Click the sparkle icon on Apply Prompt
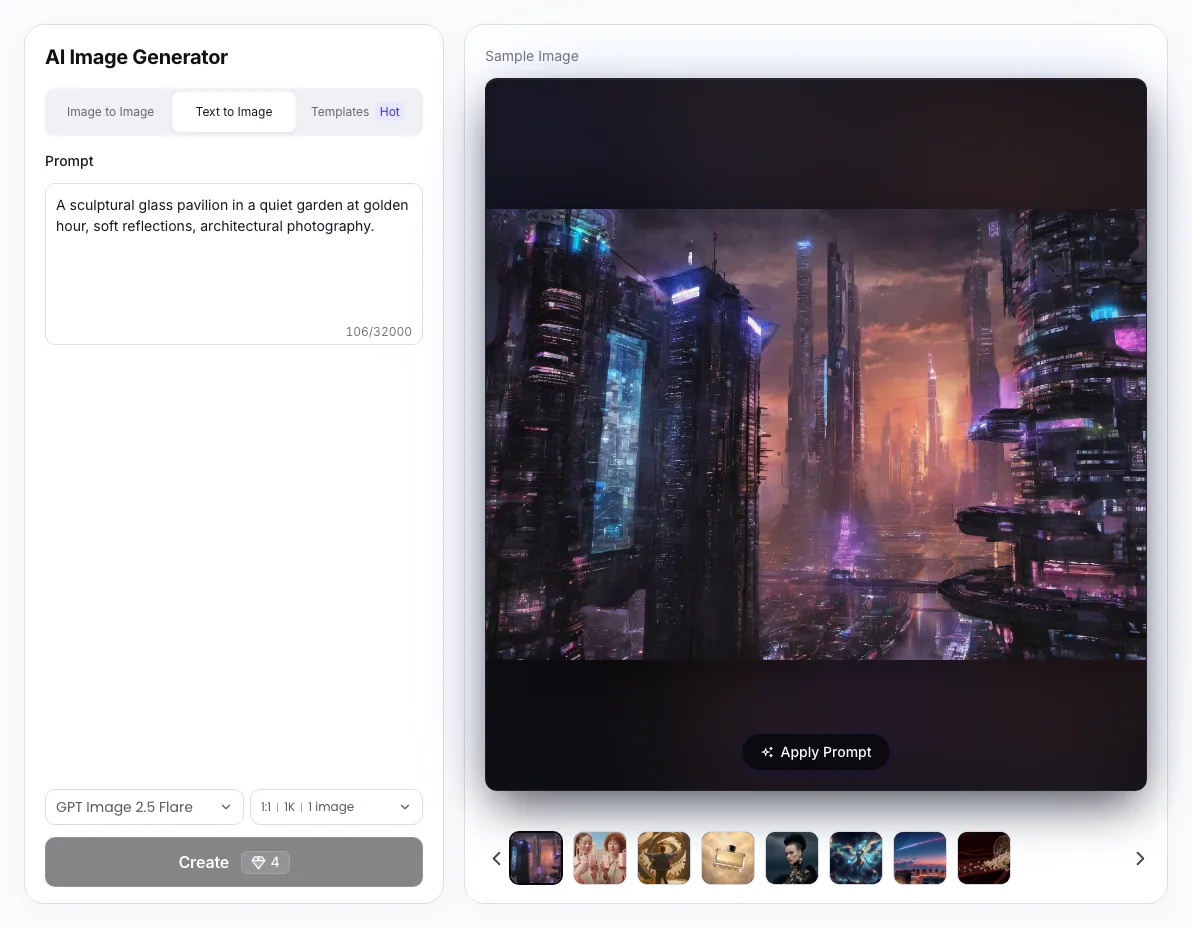Screen dimensions: 1192x928 click(x=767, y=752)
